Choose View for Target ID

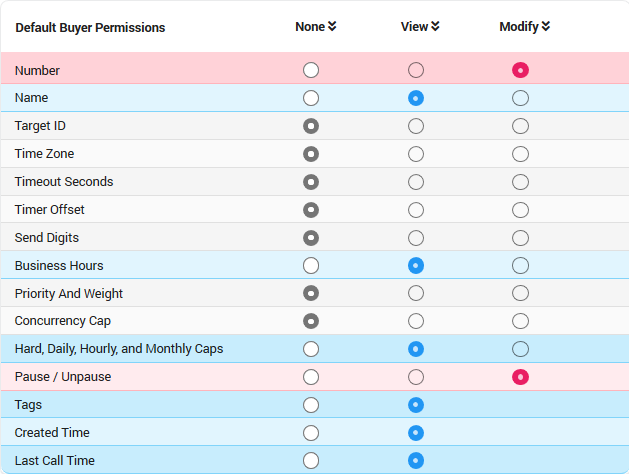416,126
